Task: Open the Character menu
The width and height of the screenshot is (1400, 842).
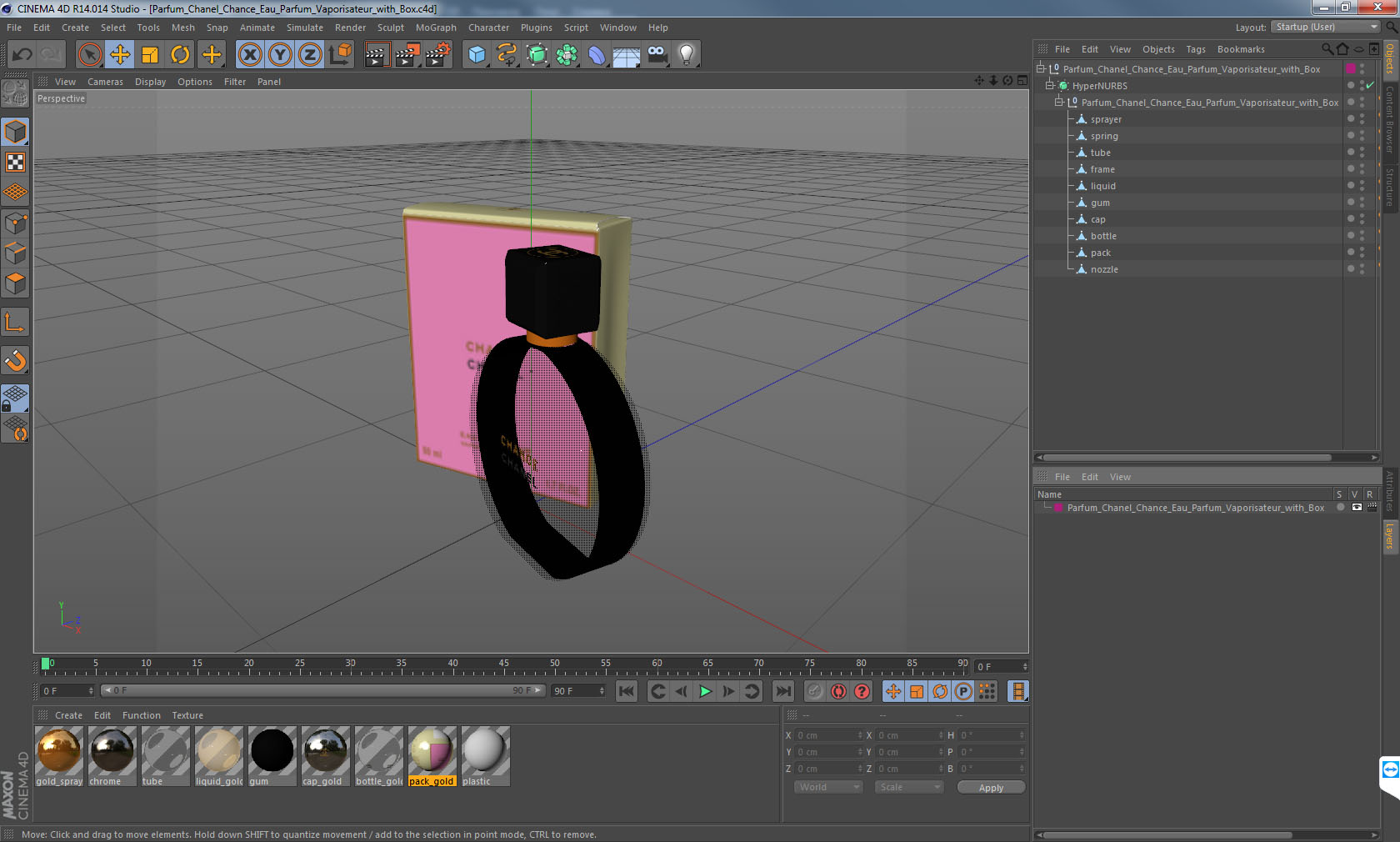Action: click(488, 28)
